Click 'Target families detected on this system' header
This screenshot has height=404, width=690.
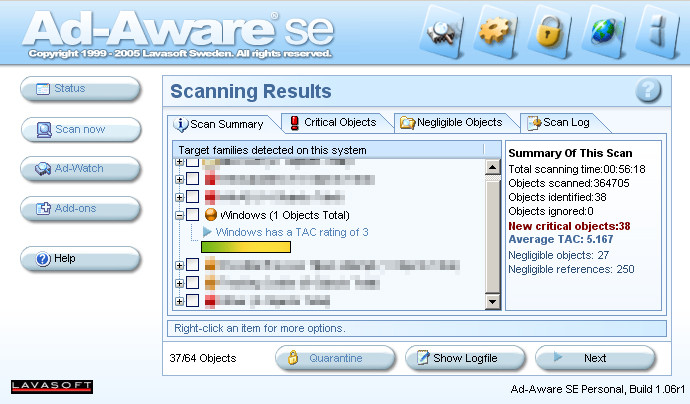[272, 150]
